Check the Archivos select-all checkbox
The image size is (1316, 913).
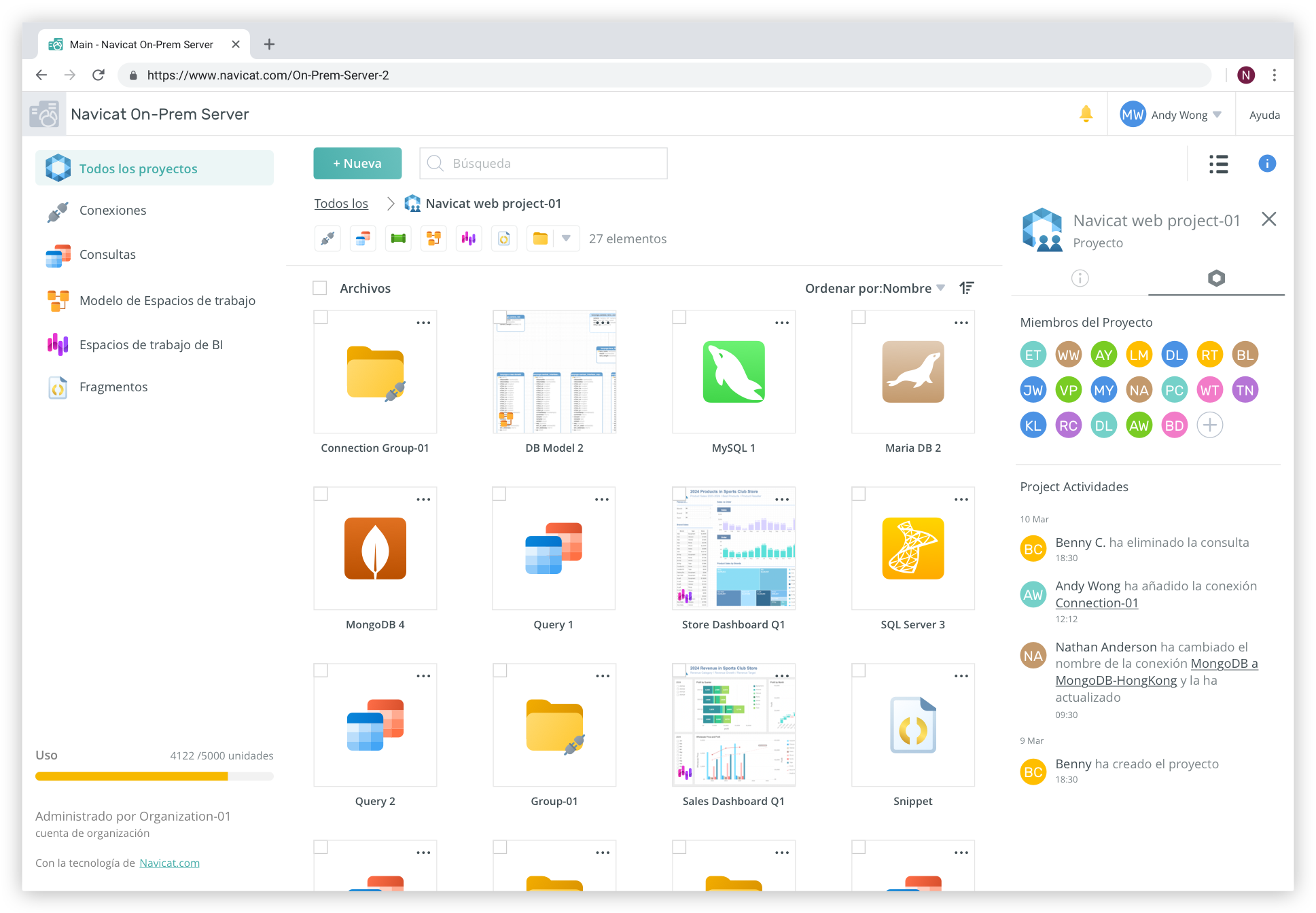tap(320, 288)
